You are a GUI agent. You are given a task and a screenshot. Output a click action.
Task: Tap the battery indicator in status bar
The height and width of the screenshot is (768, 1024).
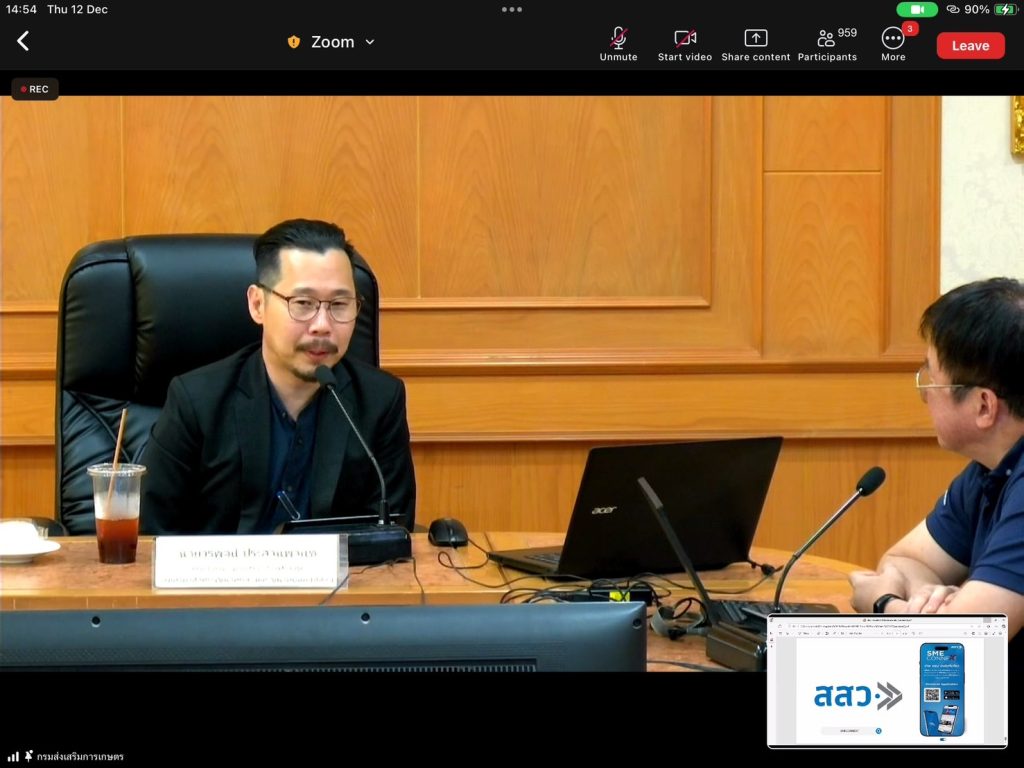[x=1005, y=9]
